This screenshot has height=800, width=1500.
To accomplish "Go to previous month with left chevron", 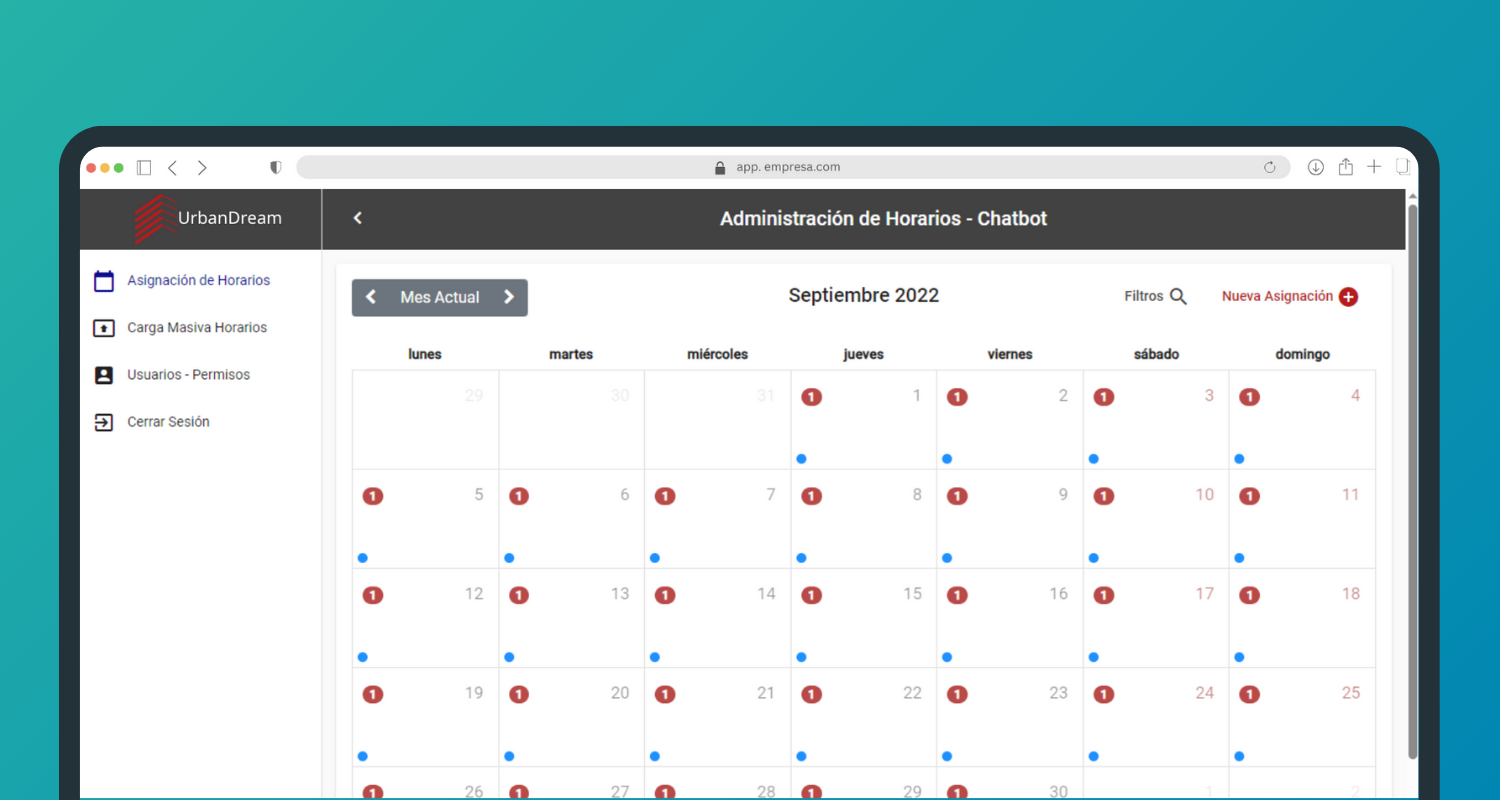I will point(371,297).
